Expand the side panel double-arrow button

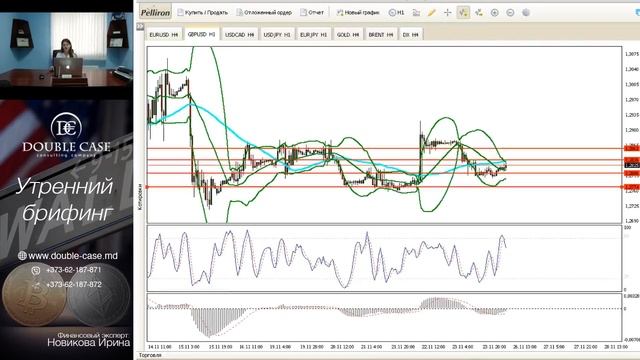(140, 27)
